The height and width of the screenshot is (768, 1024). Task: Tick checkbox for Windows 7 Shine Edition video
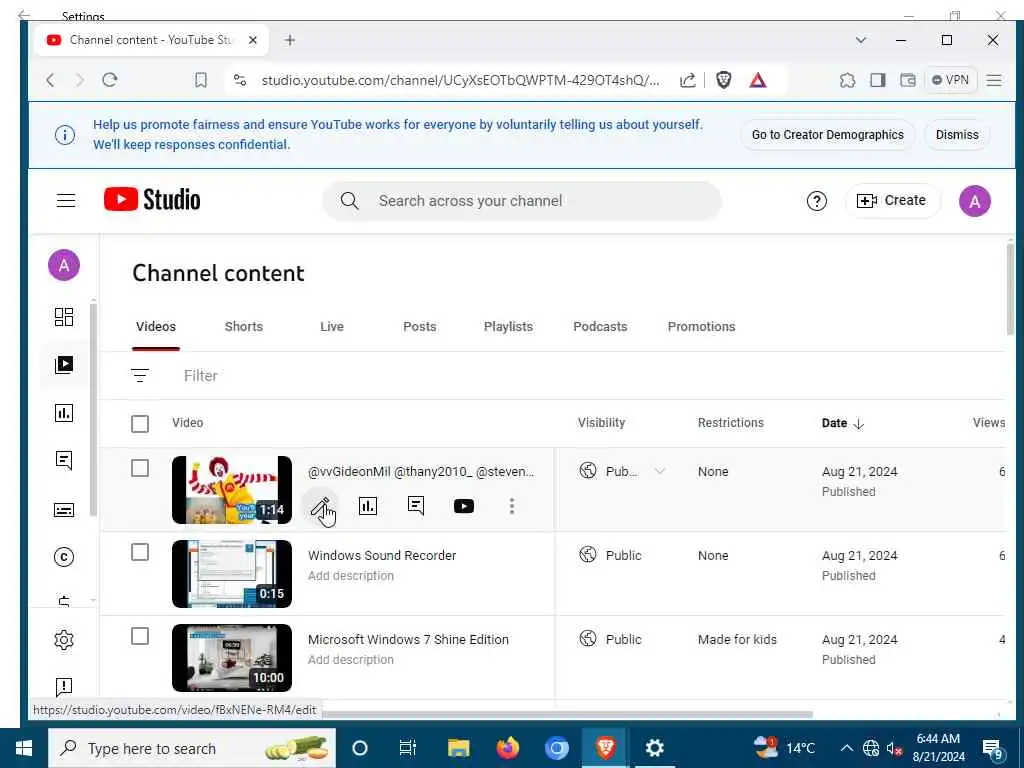tap(140, 636)
